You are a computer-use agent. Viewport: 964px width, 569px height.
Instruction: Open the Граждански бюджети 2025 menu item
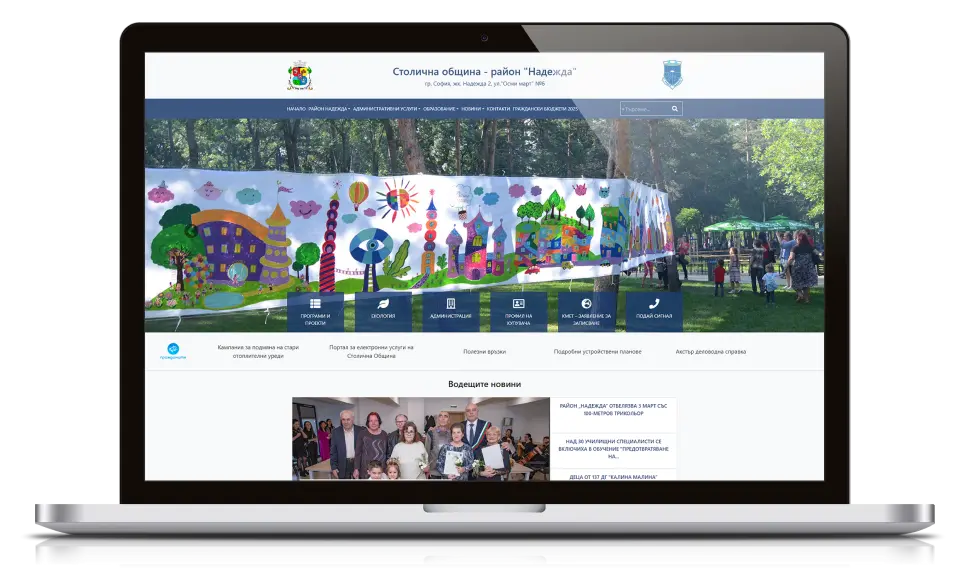546,108
